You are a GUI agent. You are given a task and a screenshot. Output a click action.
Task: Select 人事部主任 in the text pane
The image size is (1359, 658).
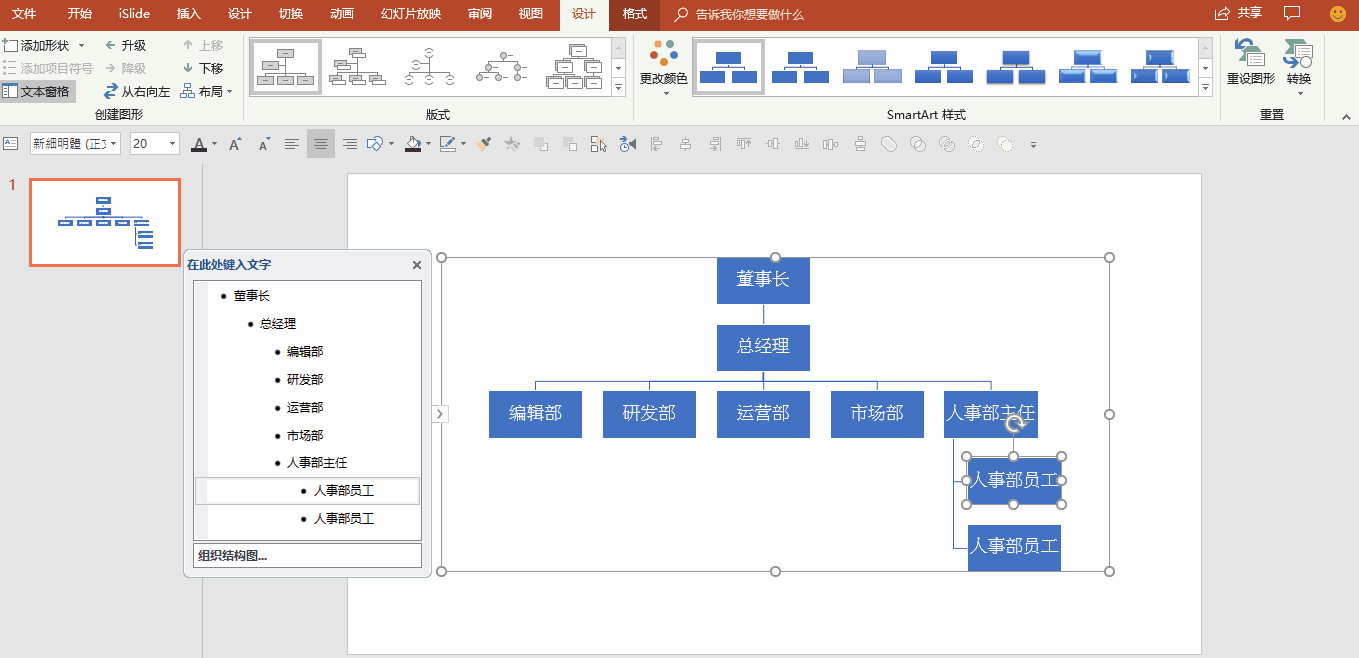point(317,463)
